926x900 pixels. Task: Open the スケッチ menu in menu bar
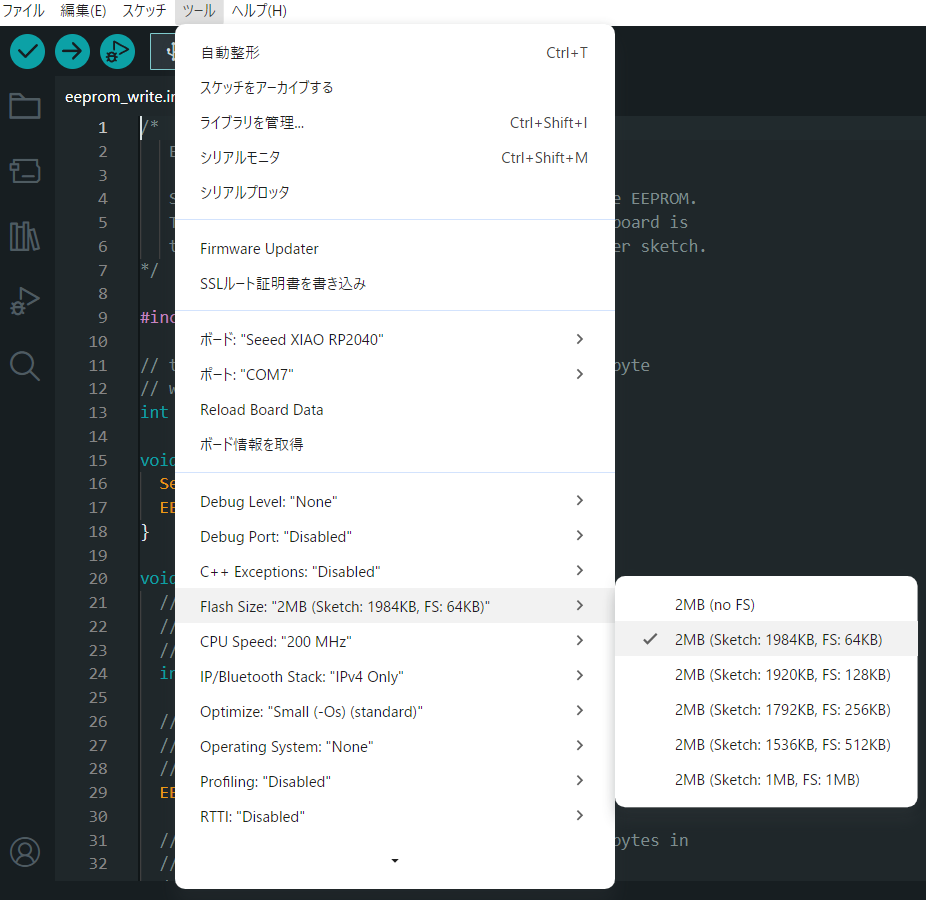(x=144, y=11)
